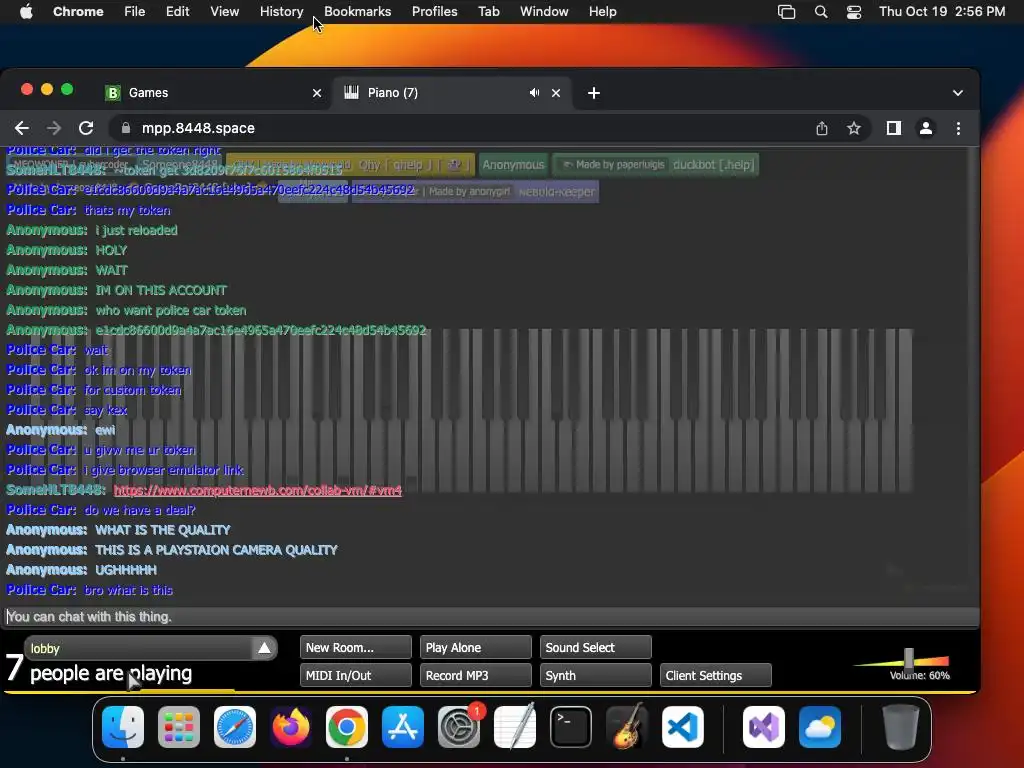Open the Synth panel
Image resolution: width=1024 pixels, height=768 pixels.
(x=596, y=675)
